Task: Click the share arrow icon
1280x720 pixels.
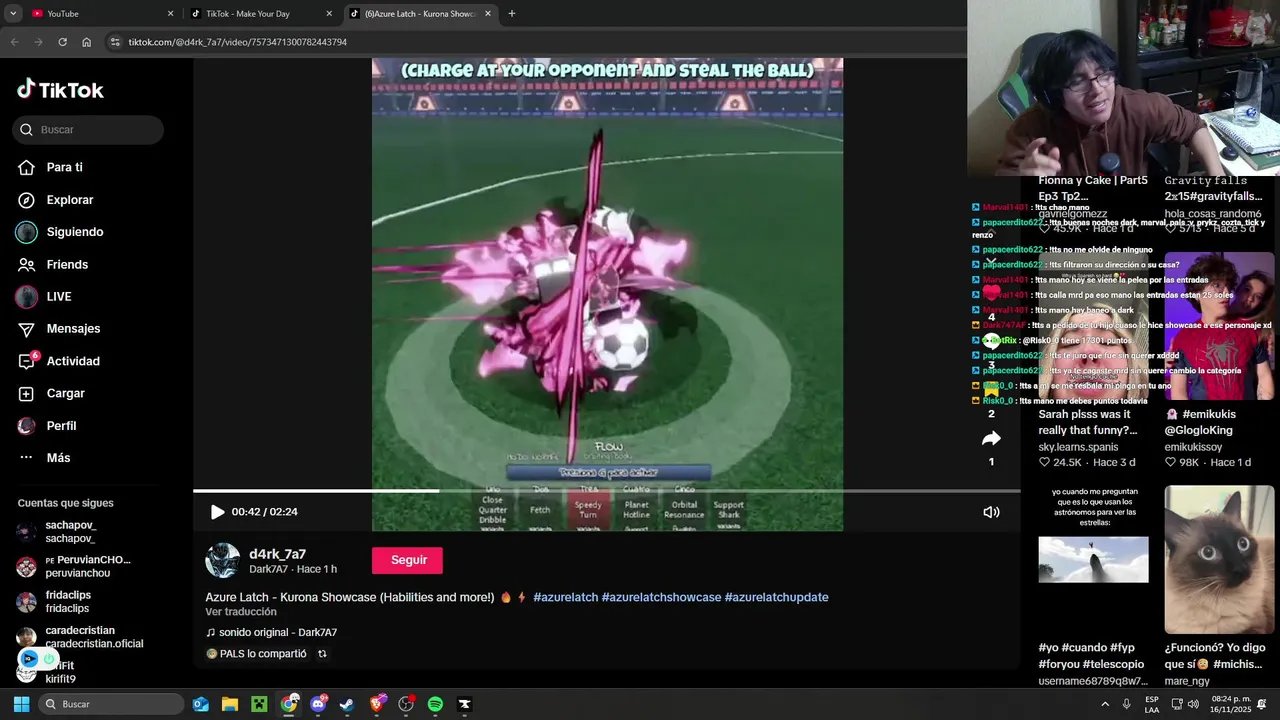Action: [991, 438]
